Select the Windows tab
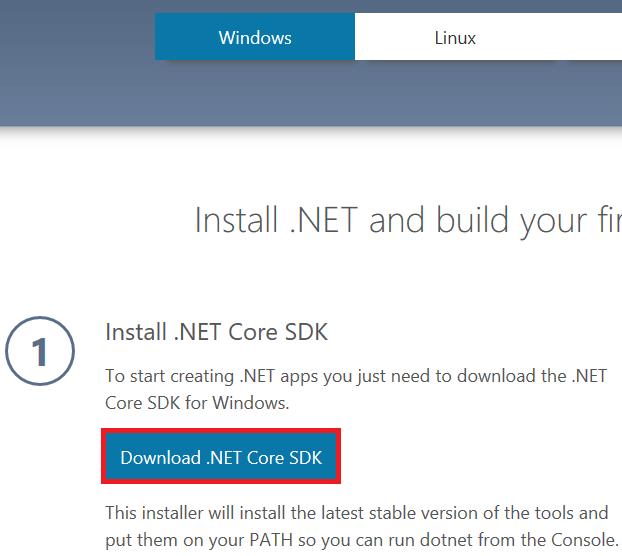This screenshot has width=622, height=556. coord(255,37)
